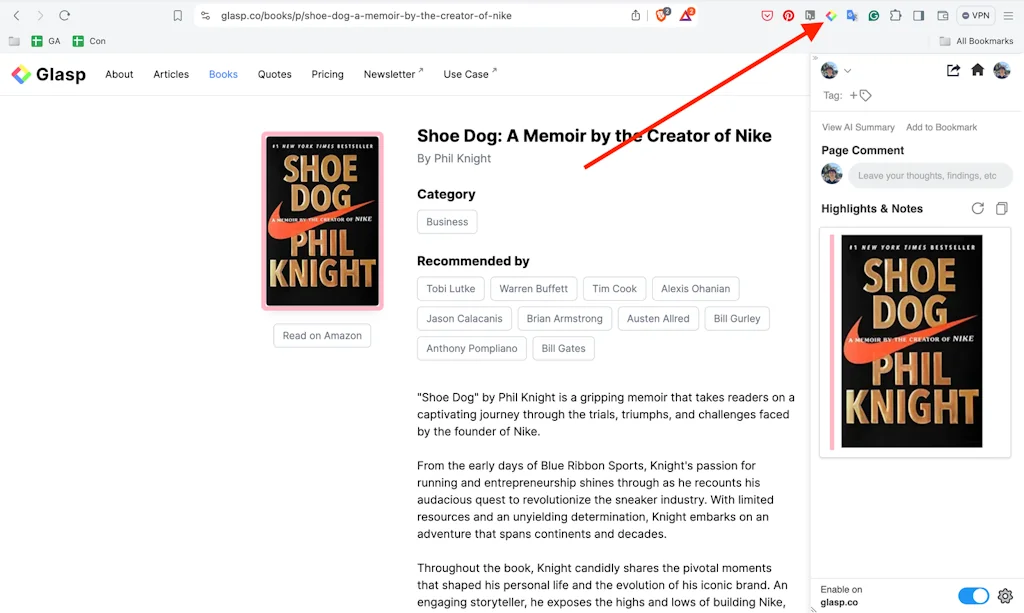Click the home icon in the Glasp sidebar
Screen dimensions: 1024x613
[978, 70]
